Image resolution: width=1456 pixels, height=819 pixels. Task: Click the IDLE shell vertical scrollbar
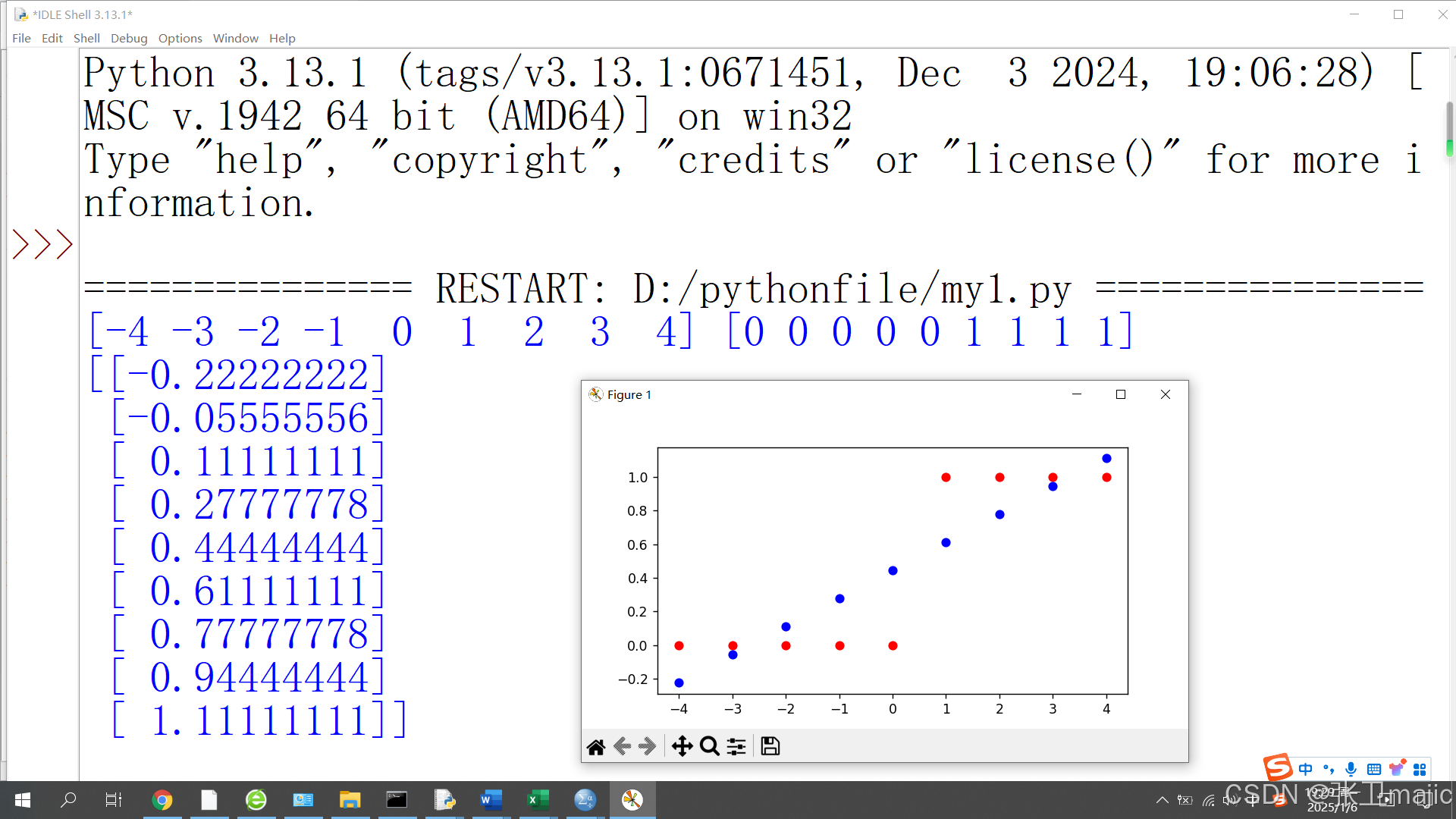(1449, 129)
